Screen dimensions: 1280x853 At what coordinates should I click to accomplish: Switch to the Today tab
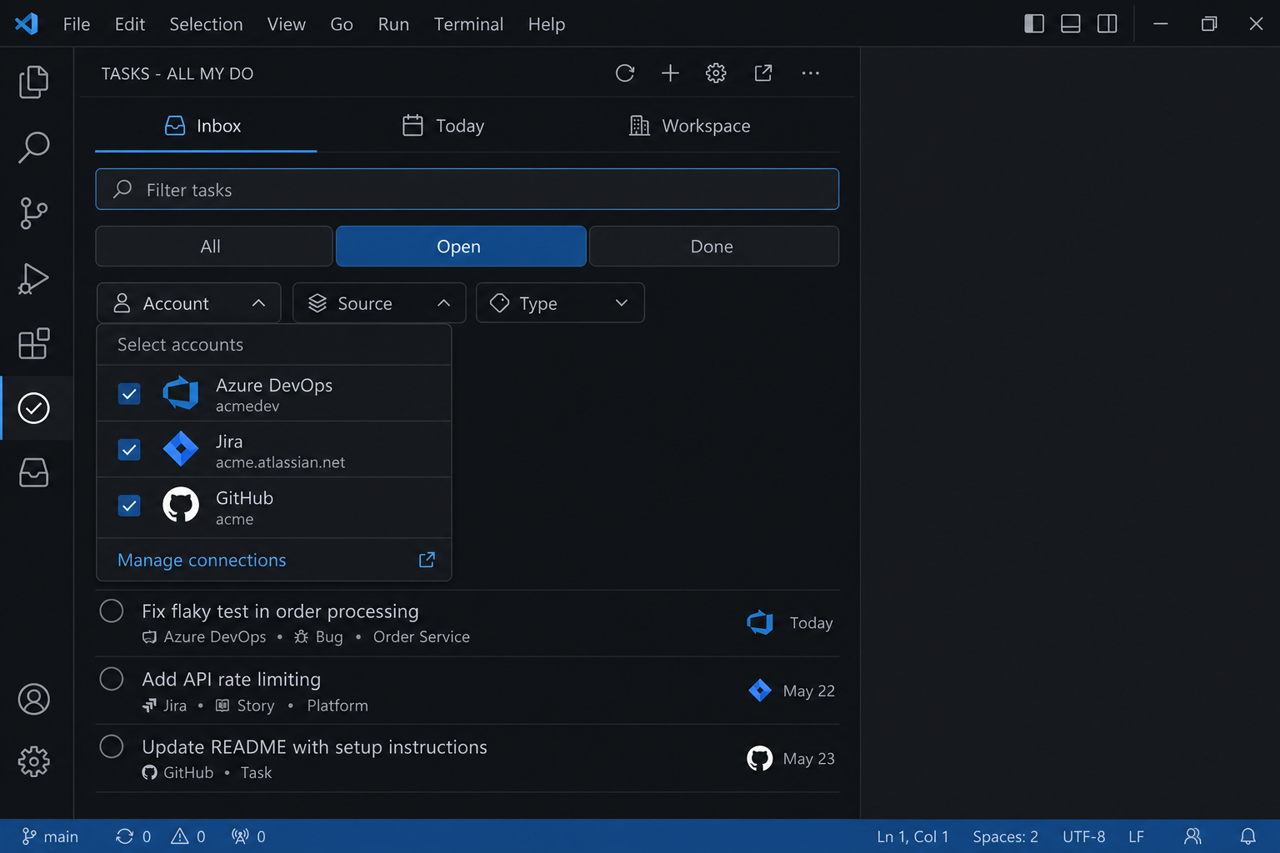[443, 126]
